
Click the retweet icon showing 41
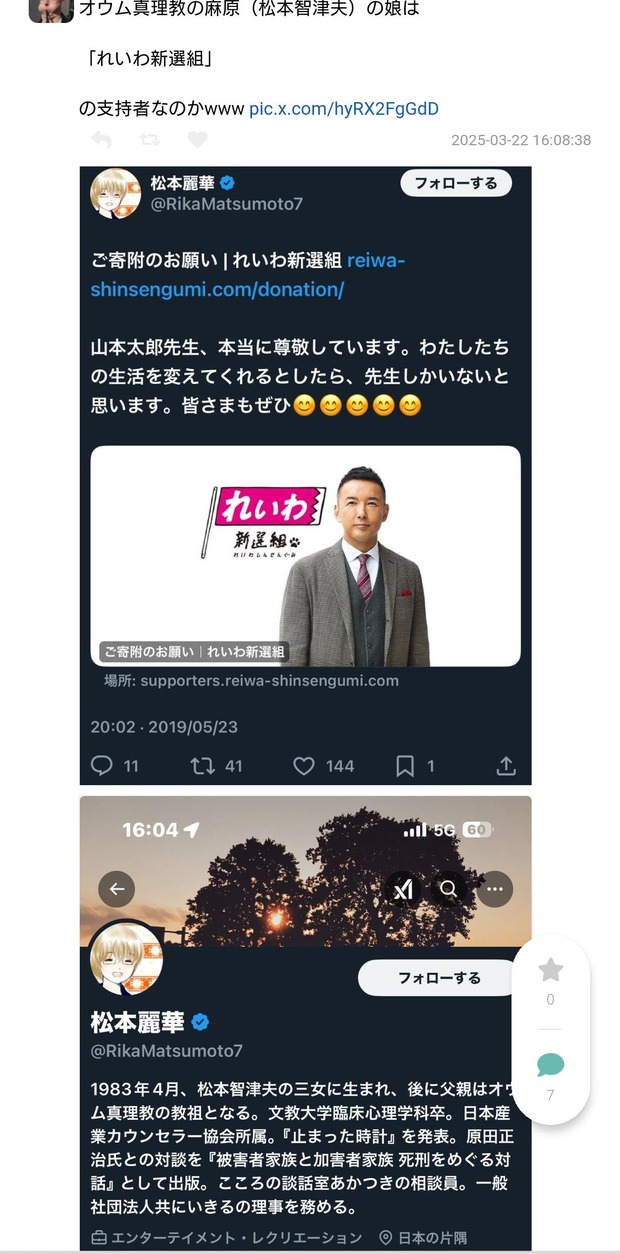[203, 766]
